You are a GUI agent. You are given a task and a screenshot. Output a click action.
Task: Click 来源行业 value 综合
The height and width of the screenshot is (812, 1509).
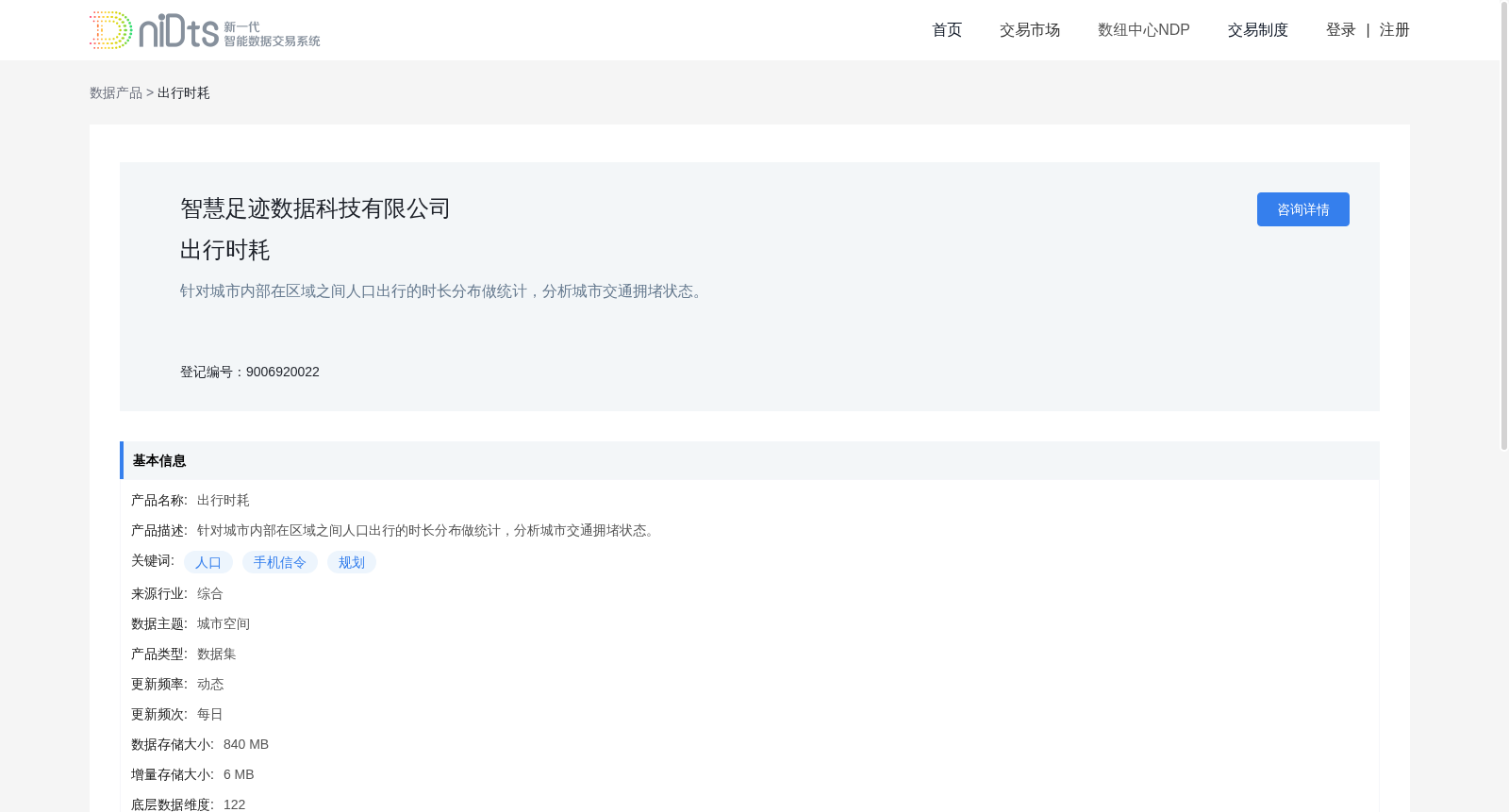point(210,593)
